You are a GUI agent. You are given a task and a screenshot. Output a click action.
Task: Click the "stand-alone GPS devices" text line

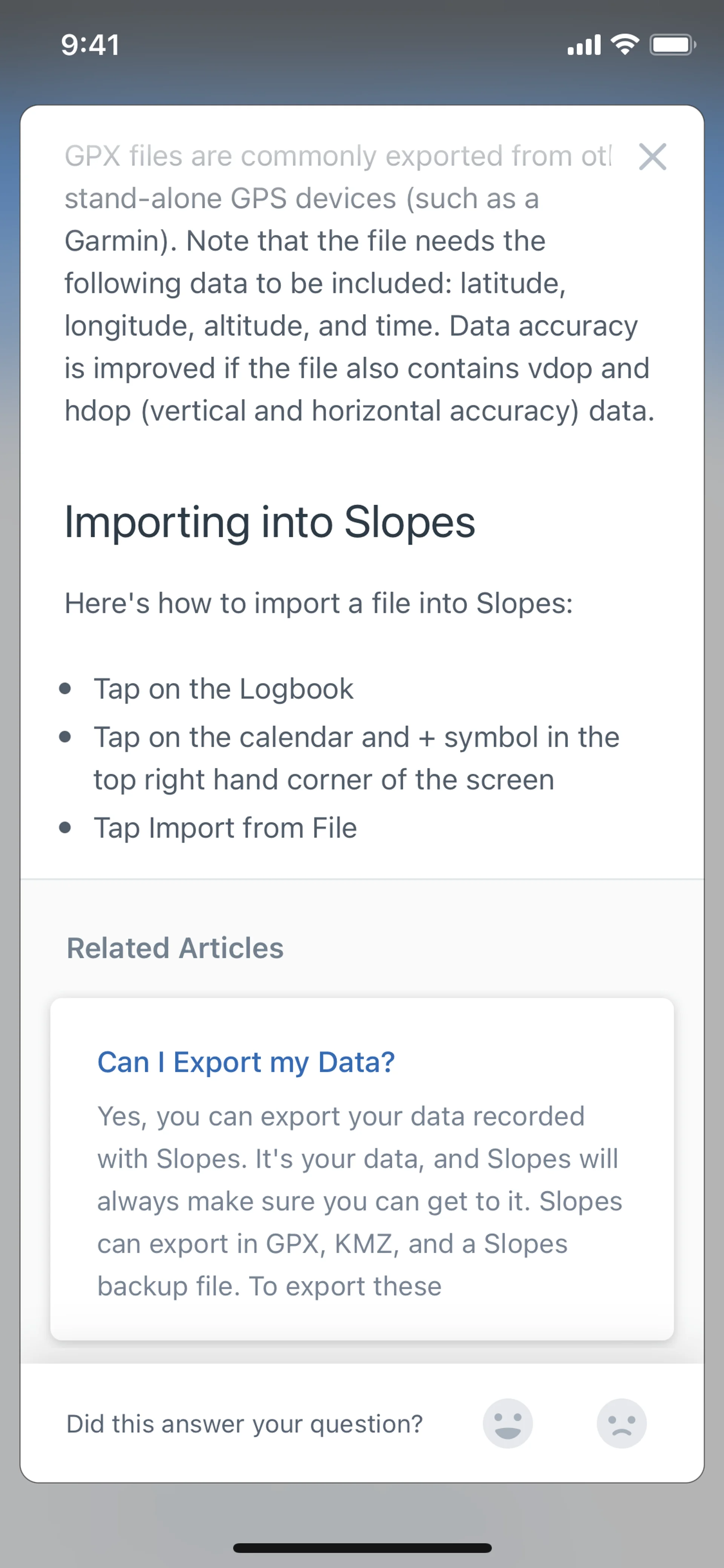pos(302,198)
